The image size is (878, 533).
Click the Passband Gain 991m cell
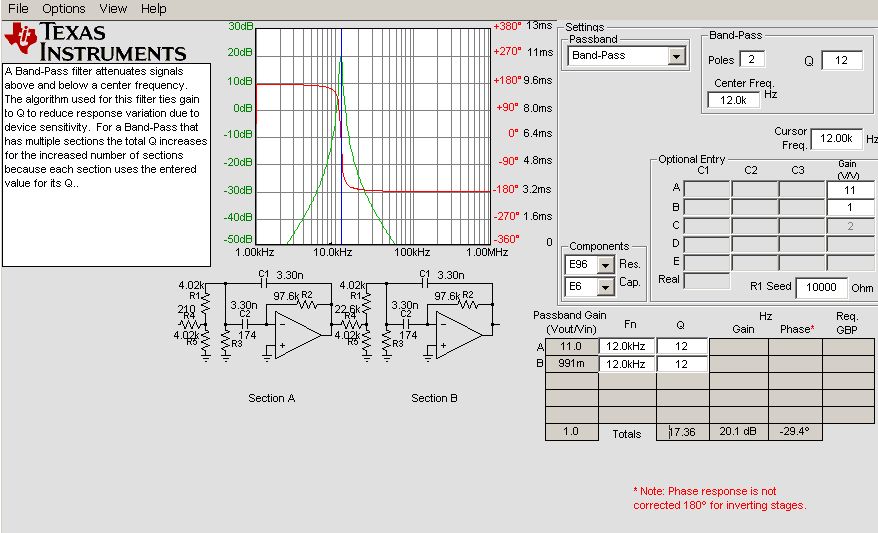[x=571, y=364]
